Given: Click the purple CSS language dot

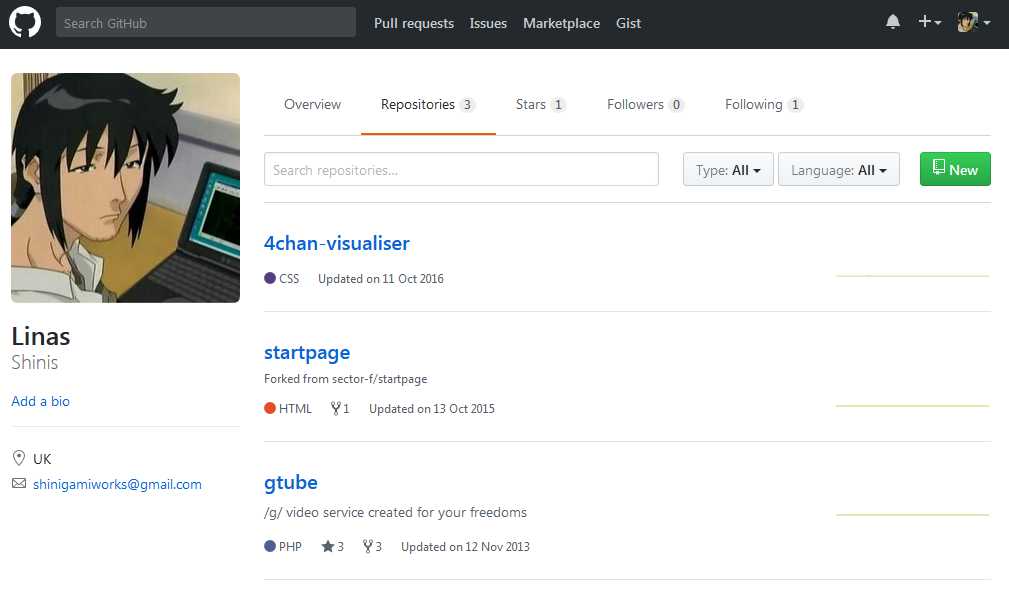Looking at the screenshot, I should [270, 278].
